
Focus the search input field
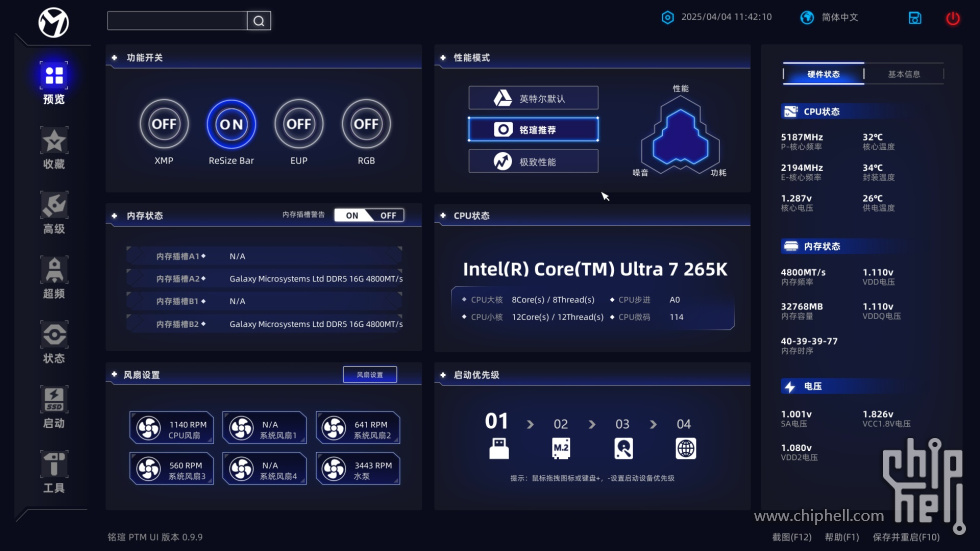coord(178,21)
